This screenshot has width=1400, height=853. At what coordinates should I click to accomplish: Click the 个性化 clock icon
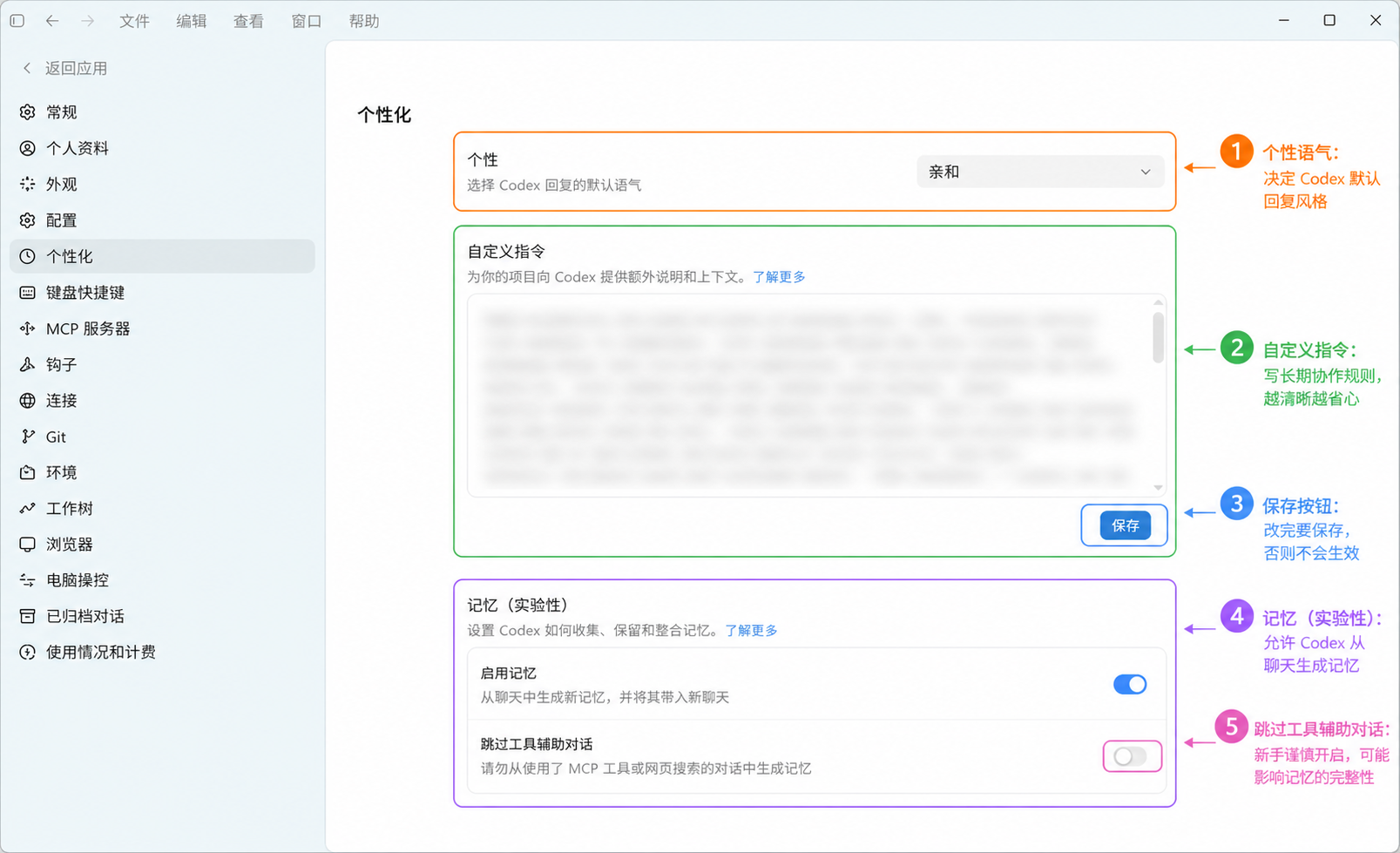point(28,256)
